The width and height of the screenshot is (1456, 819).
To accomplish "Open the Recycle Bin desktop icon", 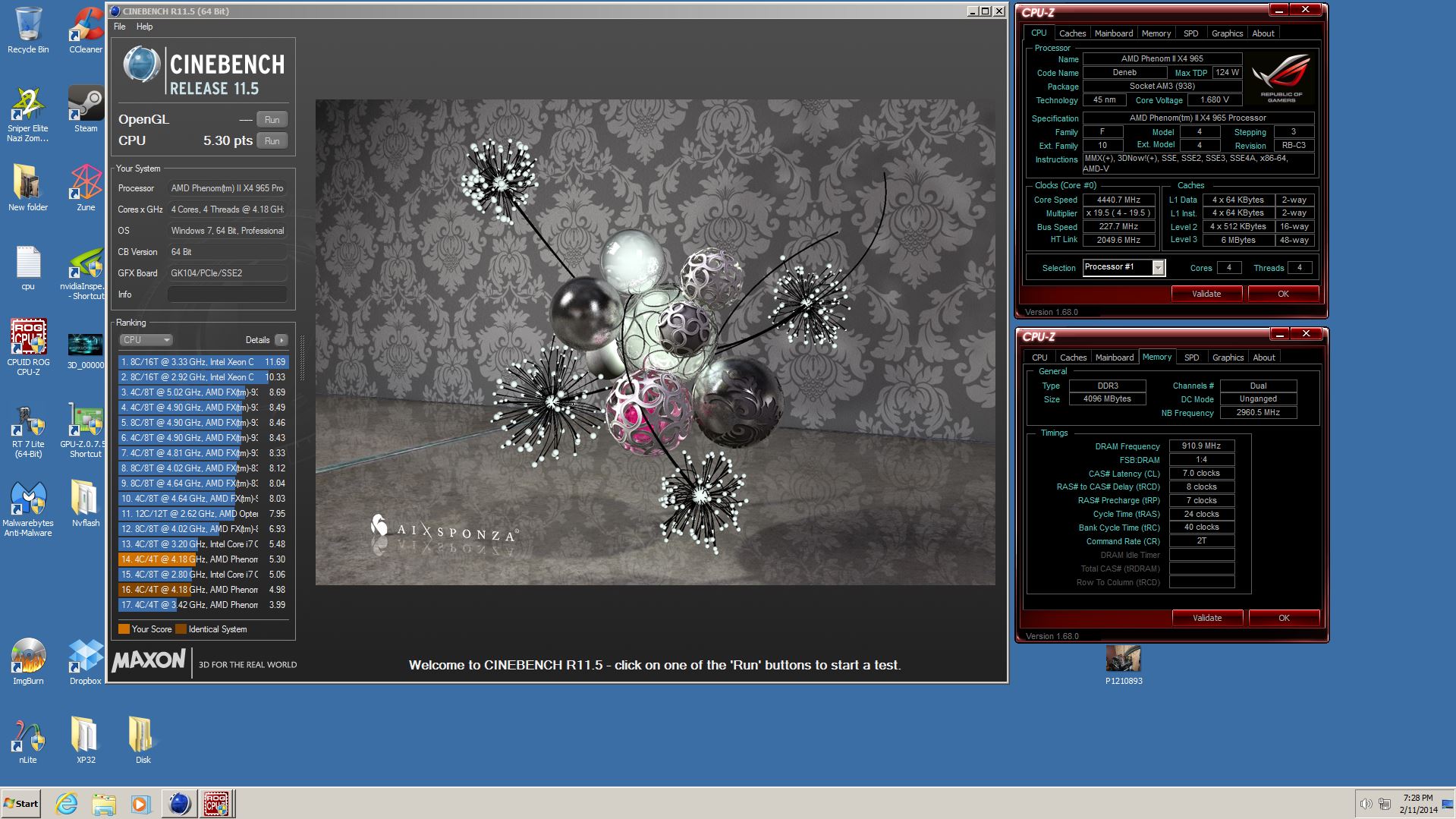I will pos(28,30).
